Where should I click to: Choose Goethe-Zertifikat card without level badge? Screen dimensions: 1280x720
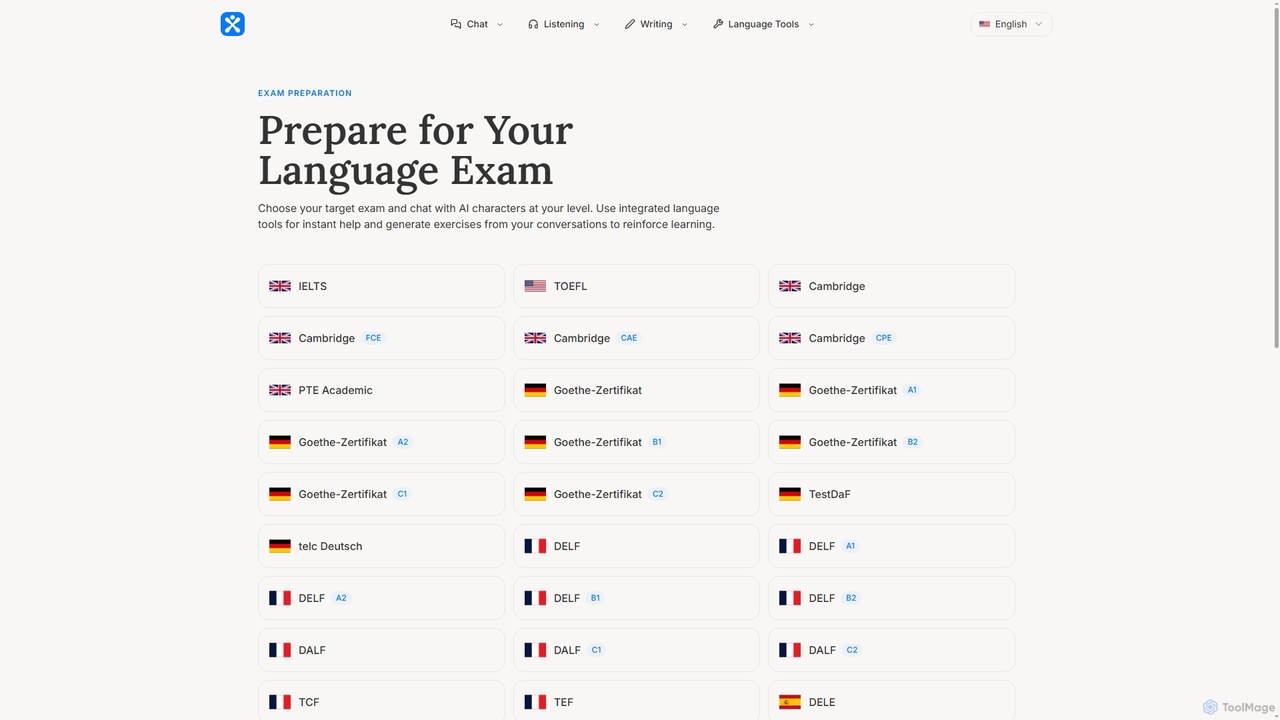pos(636,390)
